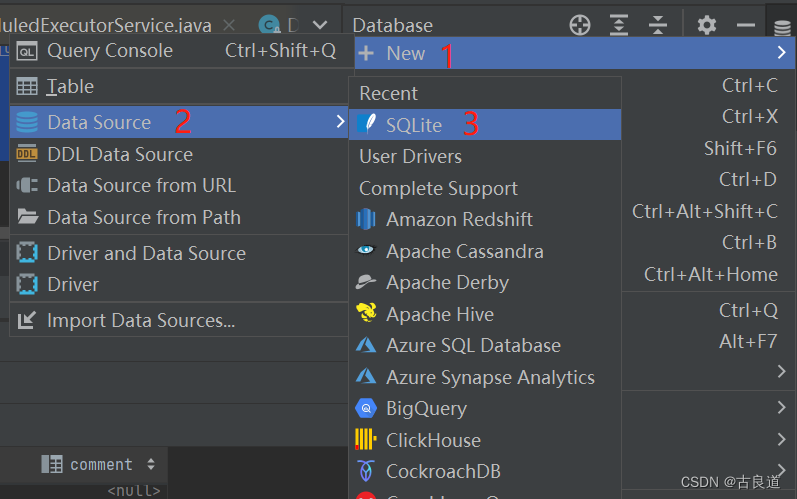797x499 pixels.
Task: Click the Driver and Data Source icon
Action: (26, 253)
